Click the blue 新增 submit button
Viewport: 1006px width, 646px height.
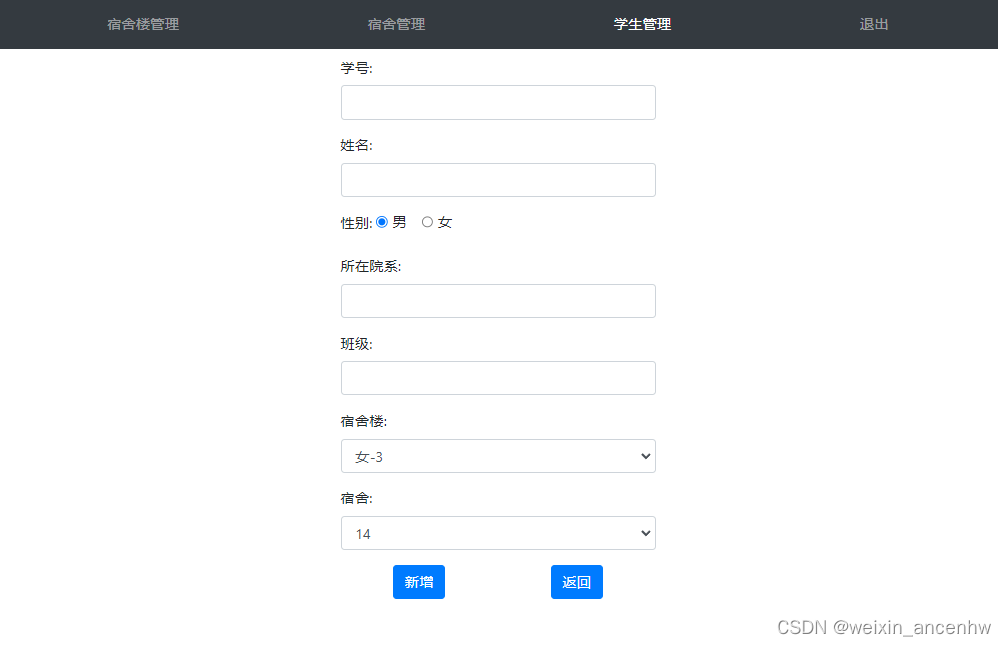tap(418, 581)
